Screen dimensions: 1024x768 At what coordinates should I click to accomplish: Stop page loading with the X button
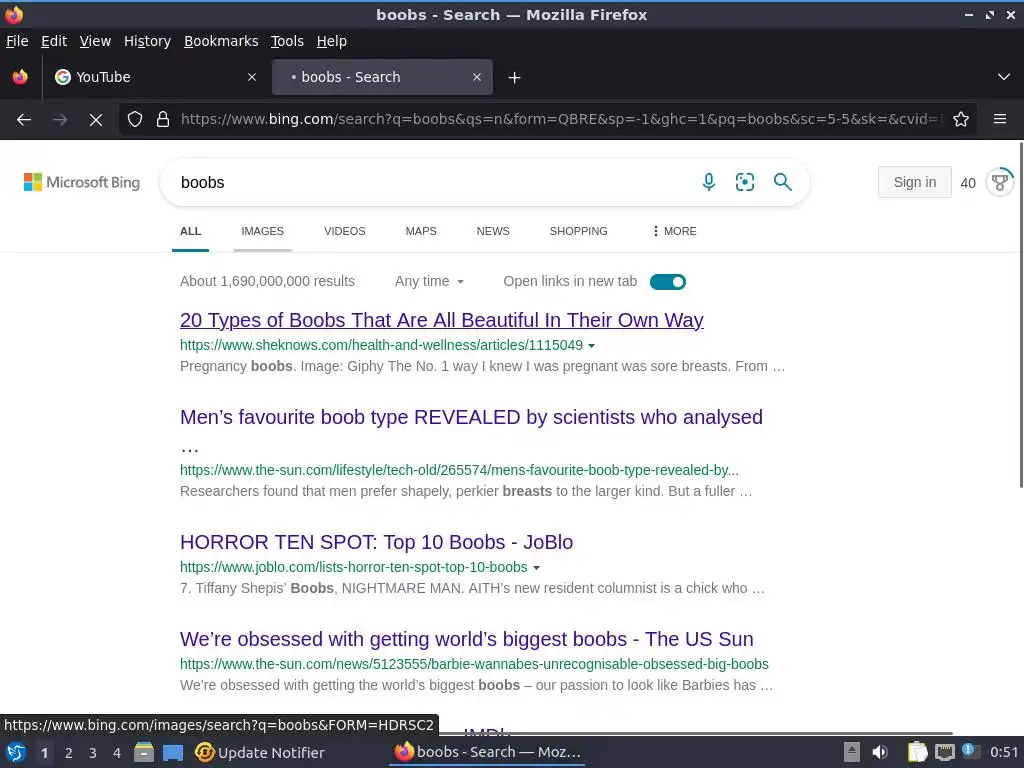(96, 120)
